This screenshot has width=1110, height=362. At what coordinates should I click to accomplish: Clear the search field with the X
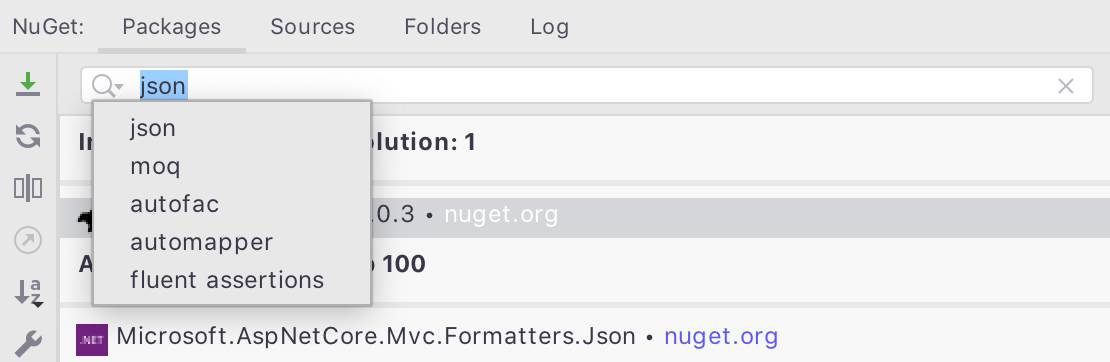1065,86
